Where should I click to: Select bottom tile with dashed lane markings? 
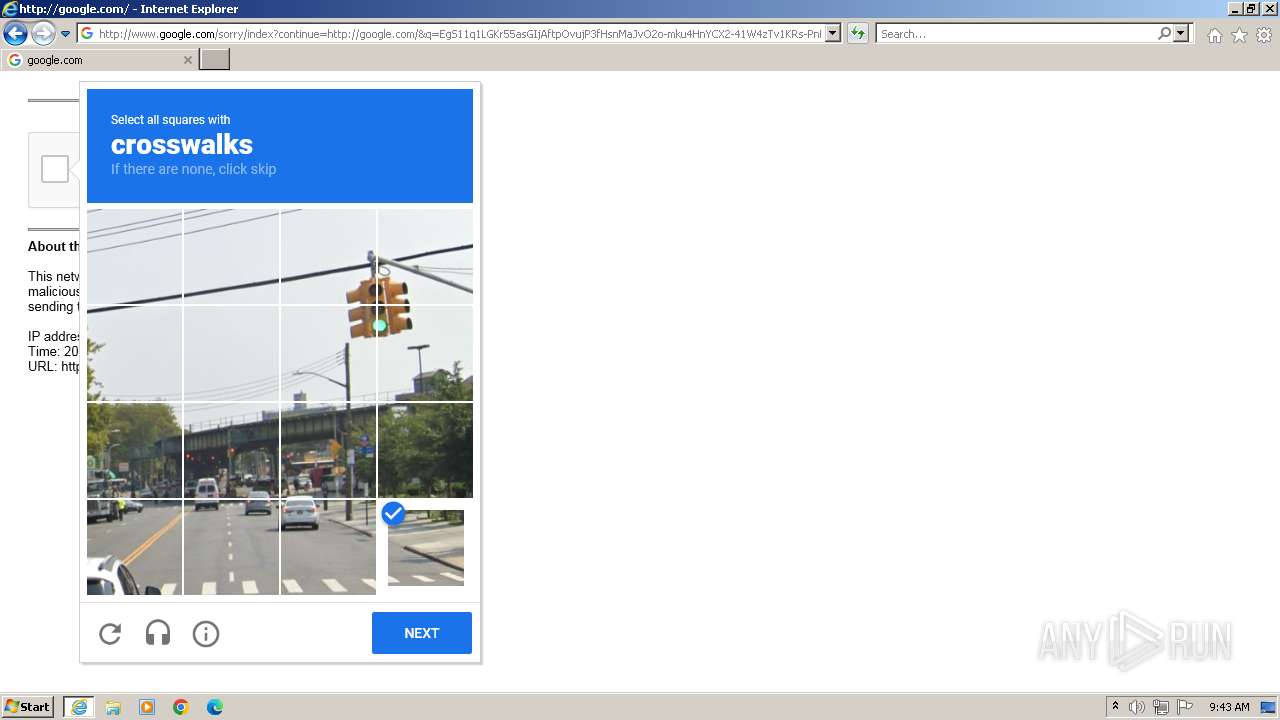click(231, 547)
